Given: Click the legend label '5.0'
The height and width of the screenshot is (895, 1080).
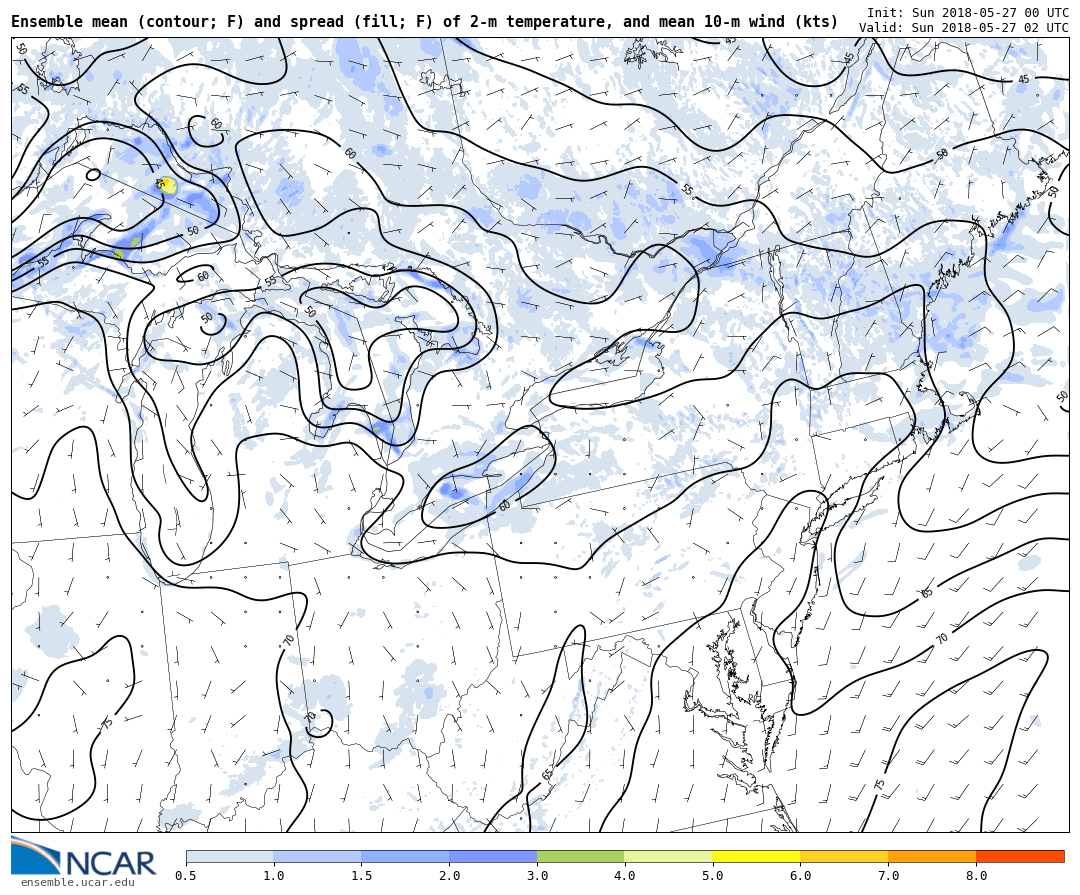Looking at the screenshot, I should pos(713,876).
